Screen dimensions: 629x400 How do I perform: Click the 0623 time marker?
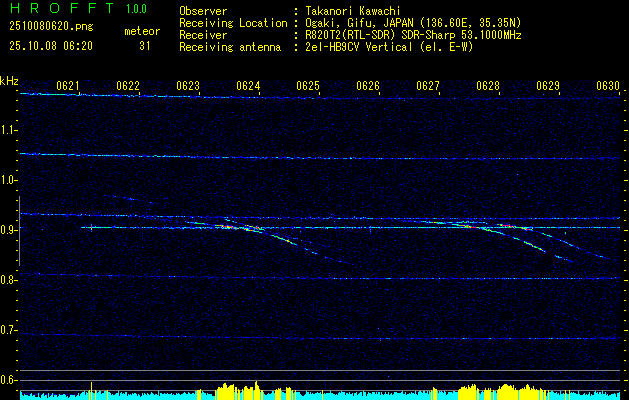tap(188, 85)
